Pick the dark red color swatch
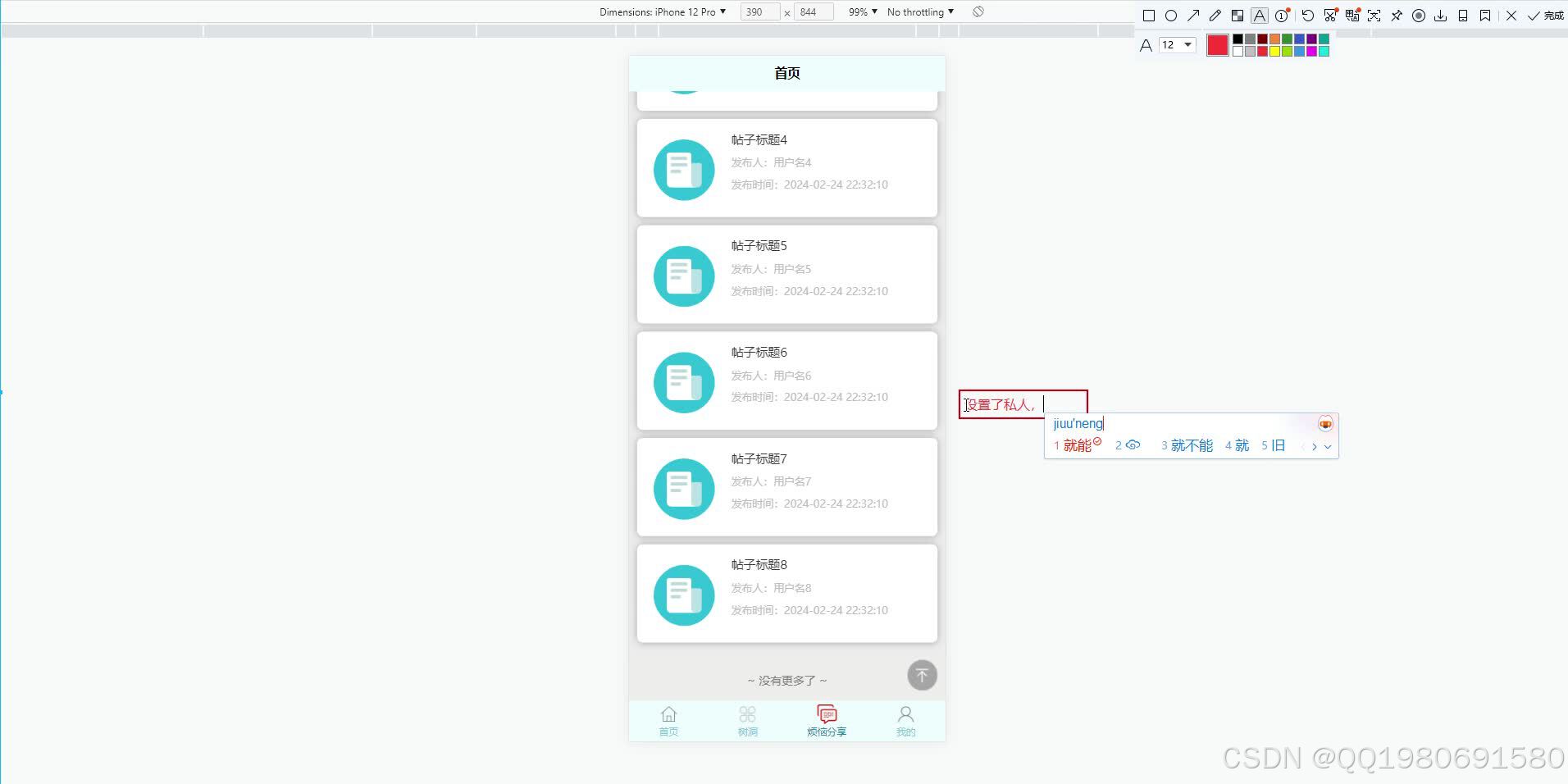1568x784 pixels. click(x=1262, y=39)
